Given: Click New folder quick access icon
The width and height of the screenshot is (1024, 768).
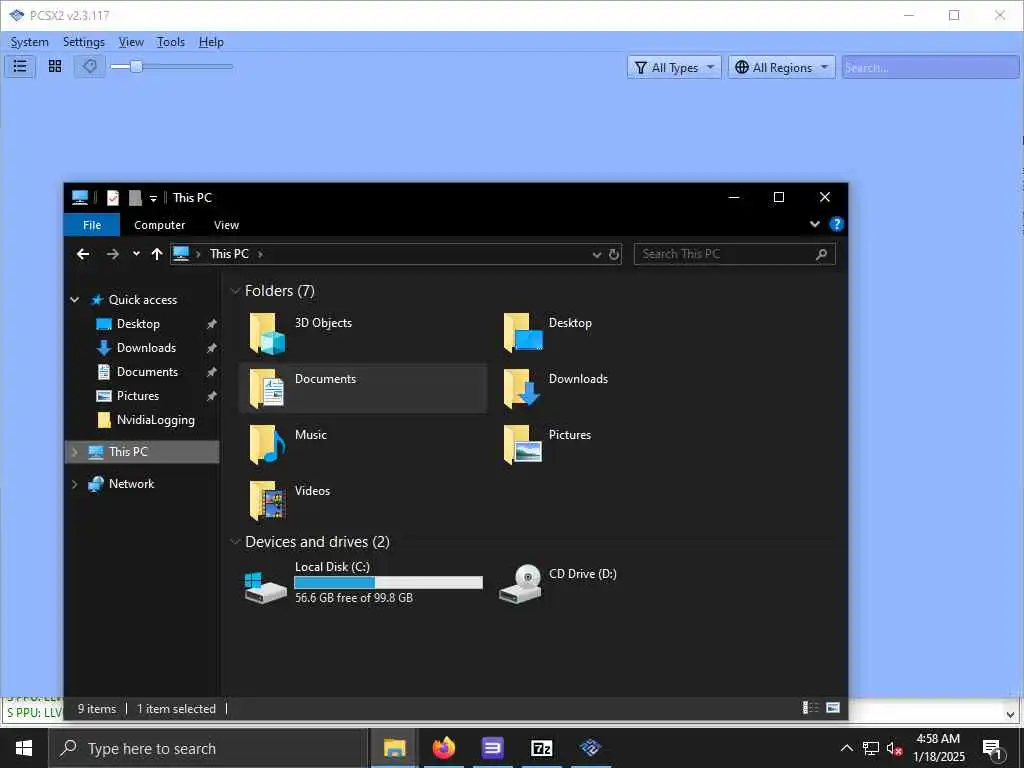Looking at the screenshot, I should click(x=135, y=197).
